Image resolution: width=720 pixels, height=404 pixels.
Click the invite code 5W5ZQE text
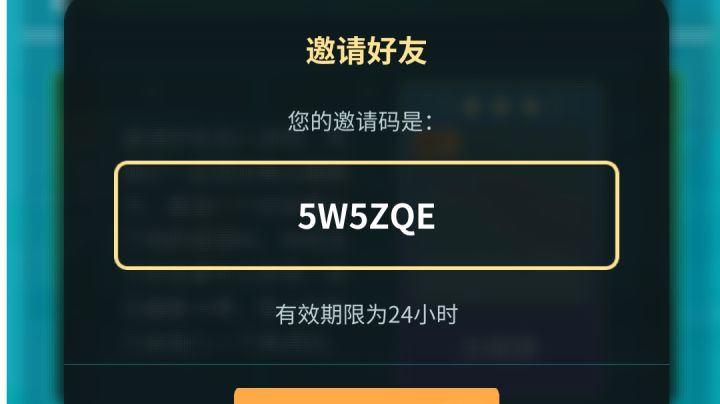366,217
